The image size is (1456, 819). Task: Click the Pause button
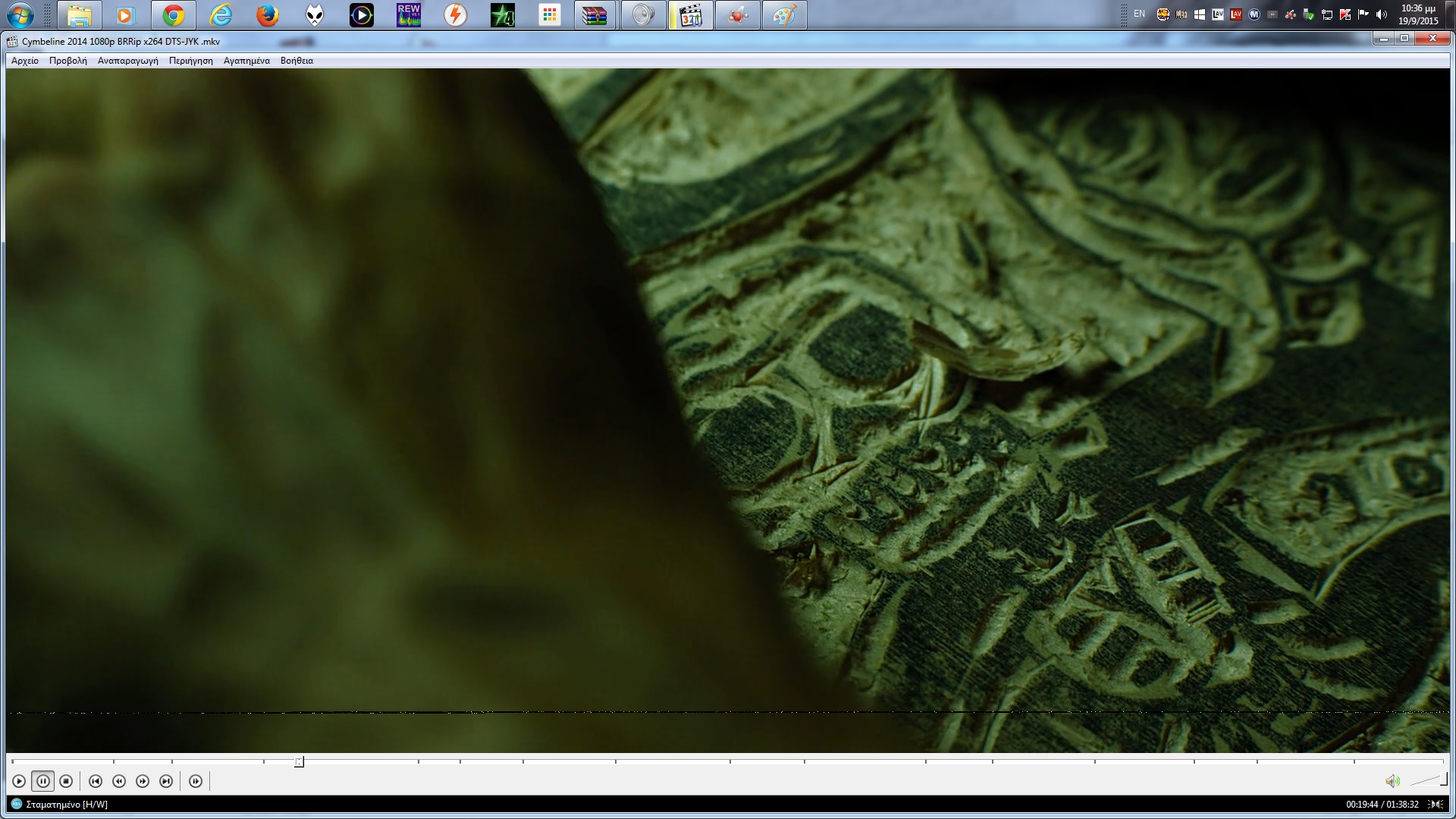pyautogui.click(x=42, y=781)
